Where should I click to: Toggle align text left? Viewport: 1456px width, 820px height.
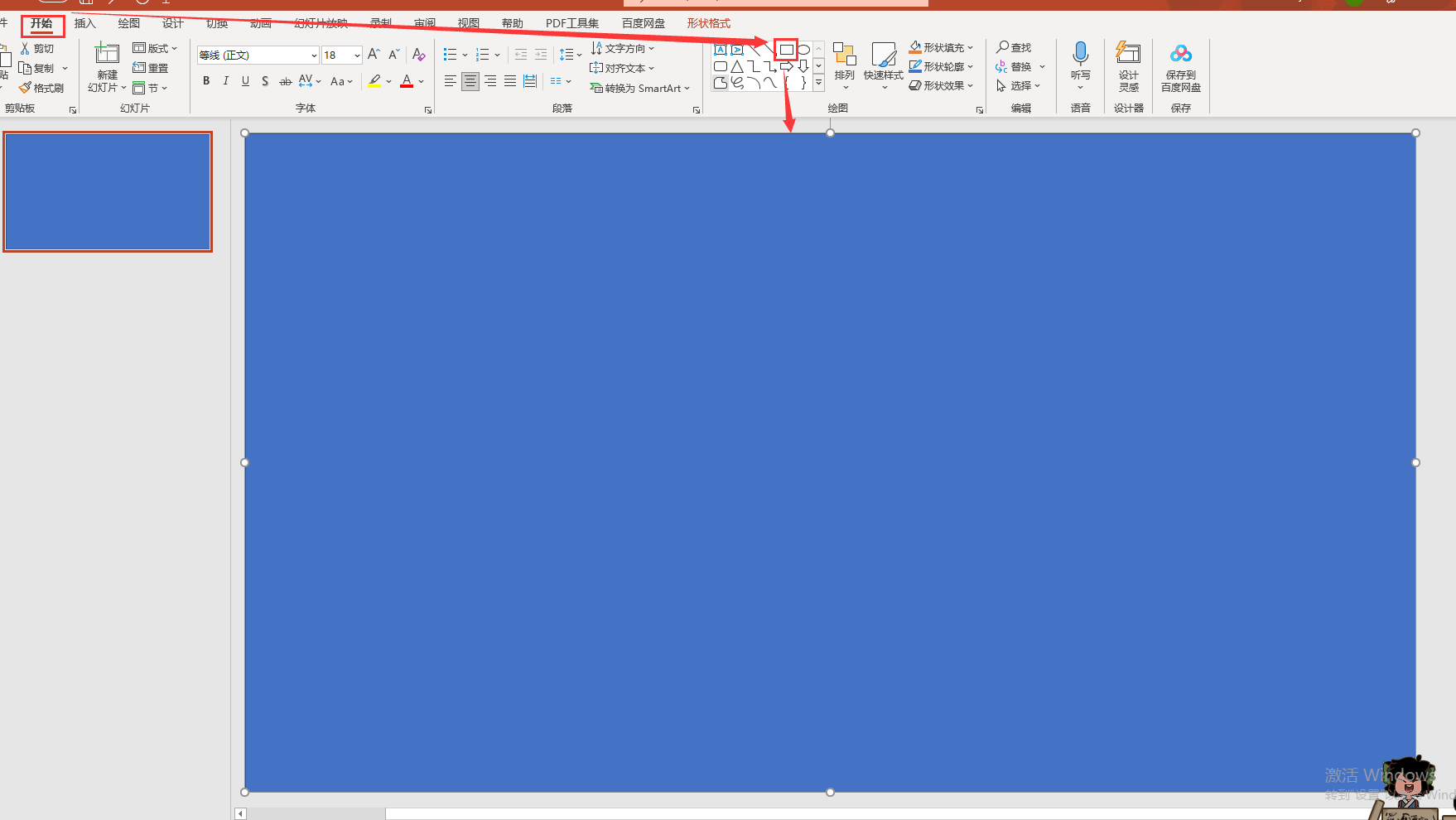pos(451,81)
